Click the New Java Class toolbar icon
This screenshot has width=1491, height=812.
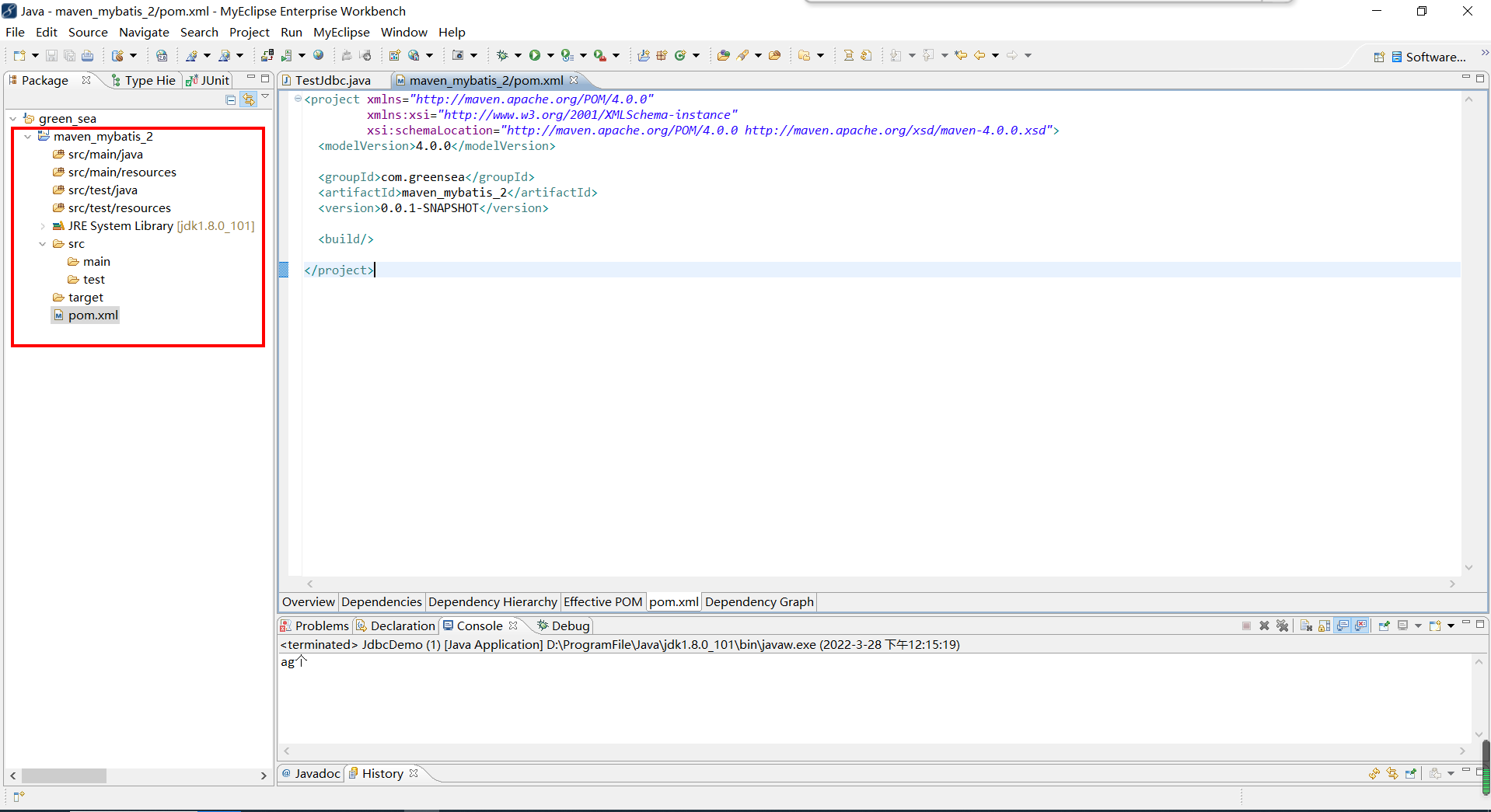click(x=680, y=55)
